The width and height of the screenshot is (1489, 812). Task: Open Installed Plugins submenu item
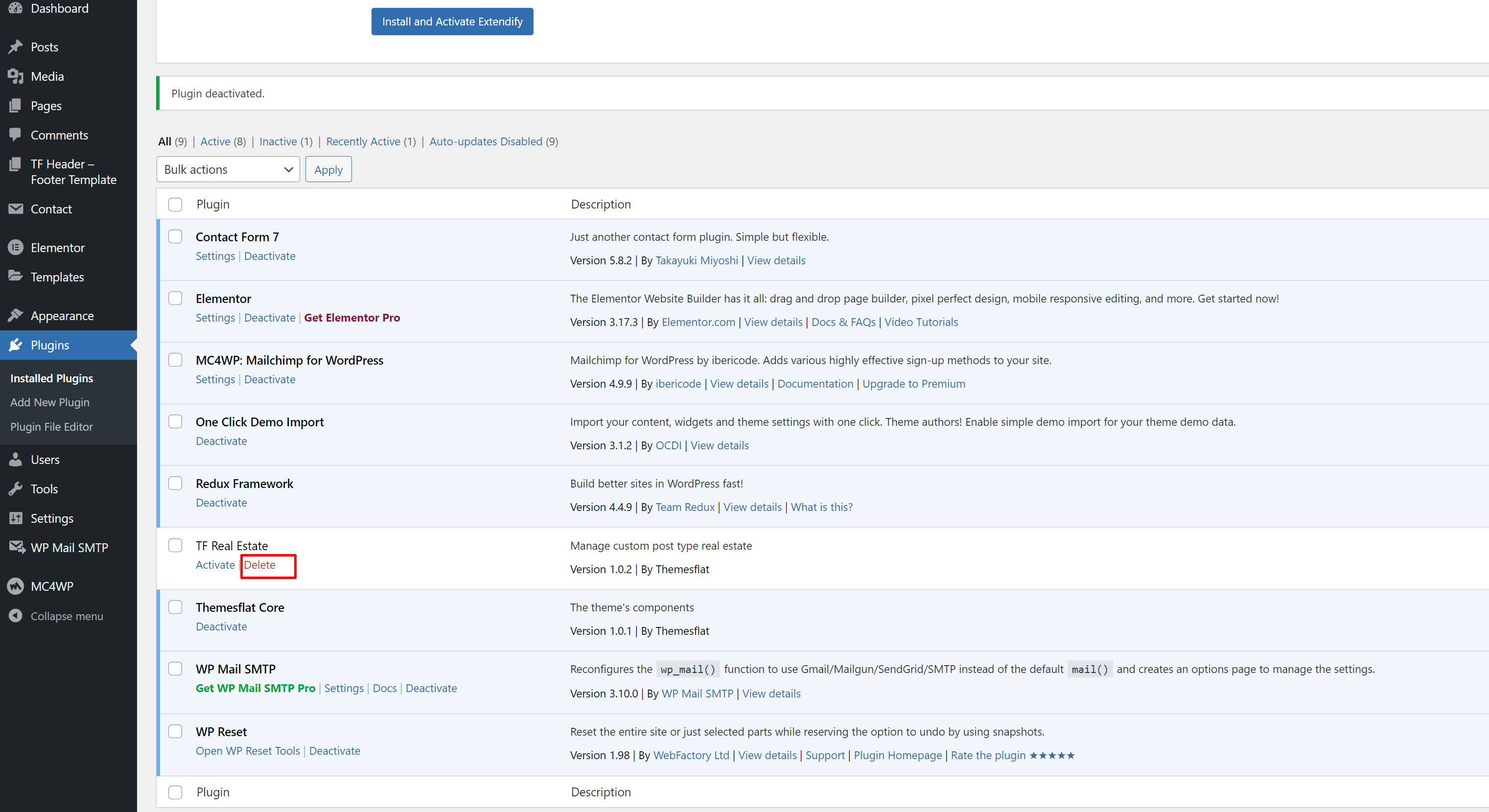51,378
